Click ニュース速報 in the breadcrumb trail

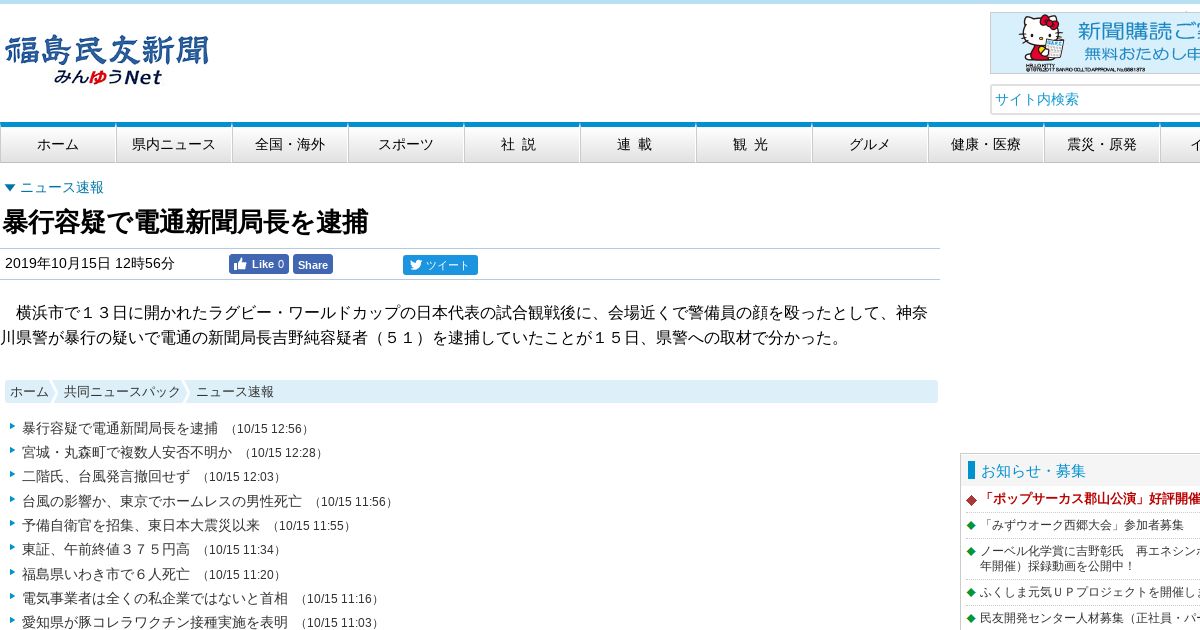point(235,392)
